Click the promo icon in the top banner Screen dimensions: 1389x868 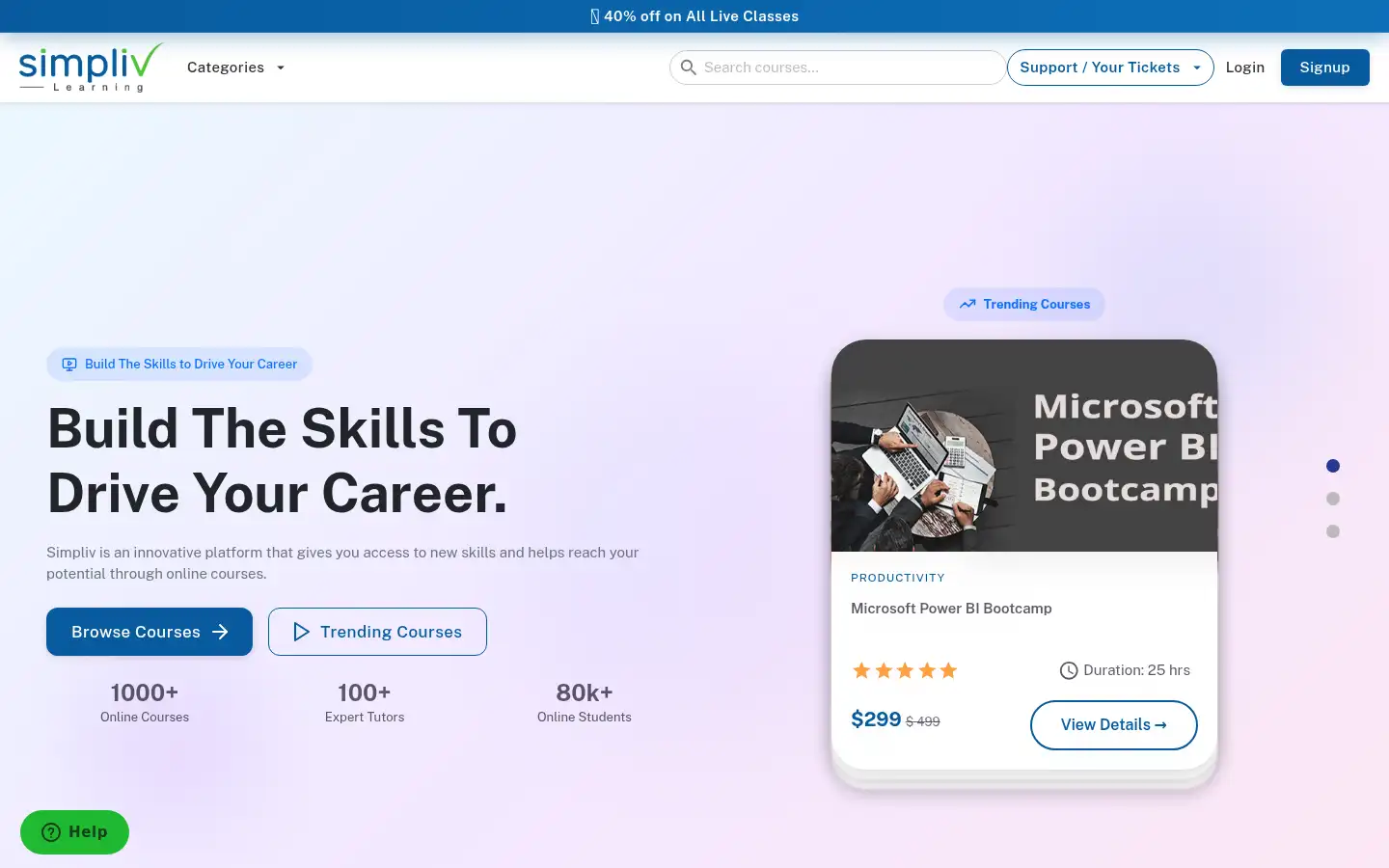tap(595, 16)
